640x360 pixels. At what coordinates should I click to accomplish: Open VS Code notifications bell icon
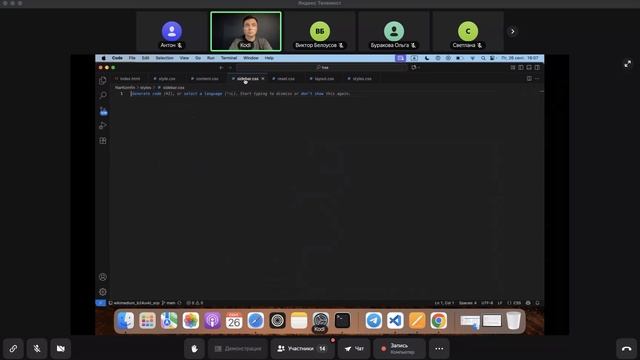[x=538, y=303]
